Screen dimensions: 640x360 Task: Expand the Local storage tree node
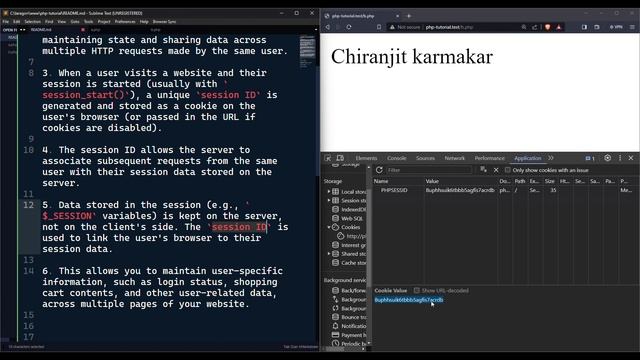coord(329,191)
